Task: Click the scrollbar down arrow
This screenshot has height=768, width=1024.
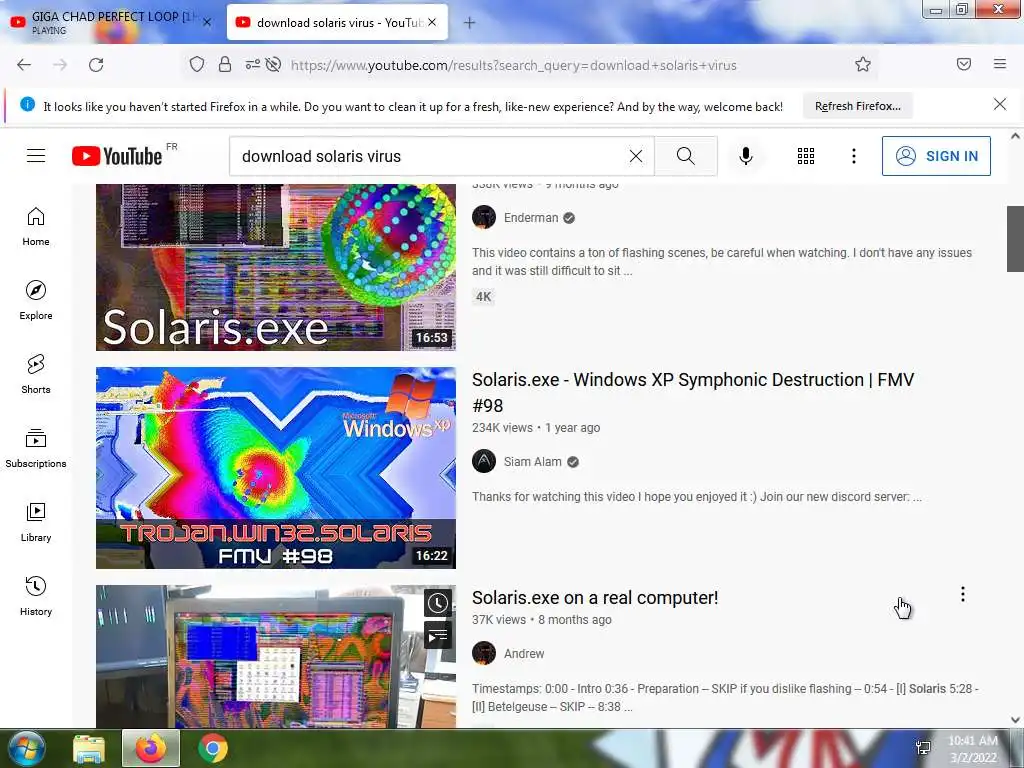Action: click(x=1015, y=720)
